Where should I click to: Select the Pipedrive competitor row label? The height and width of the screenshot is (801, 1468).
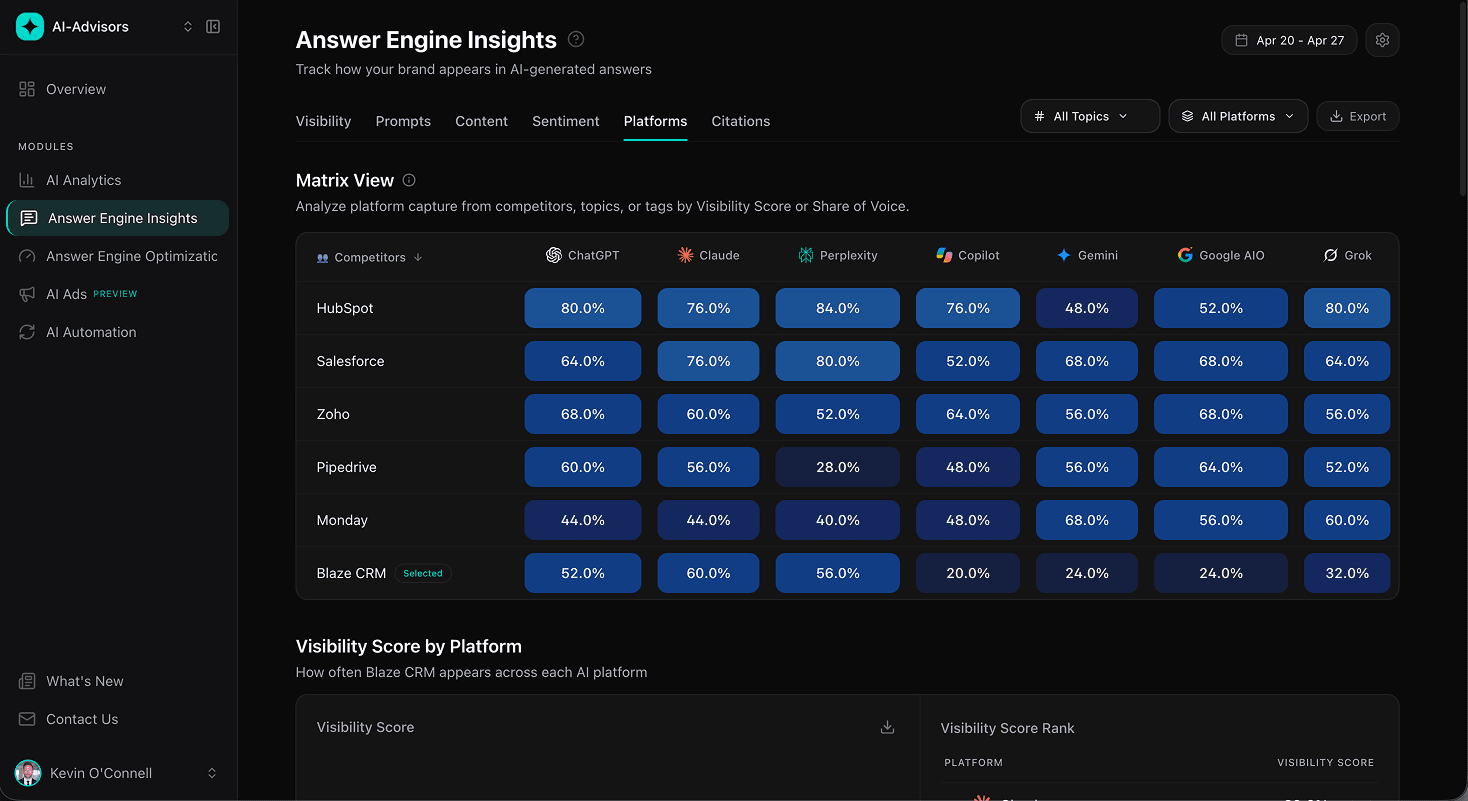pyautogui.click(x=346, y=467)
